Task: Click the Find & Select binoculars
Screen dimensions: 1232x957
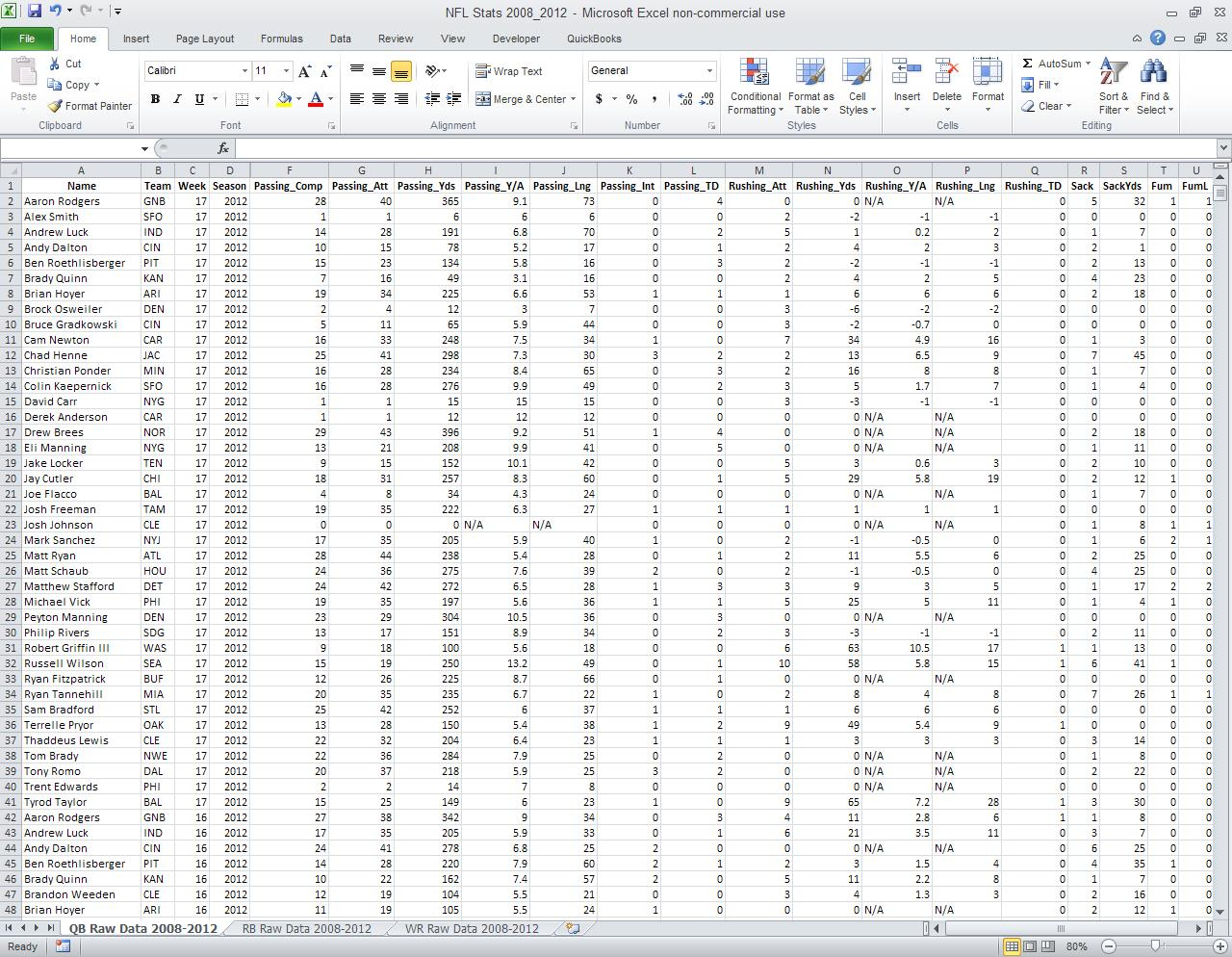Action: [1153, 75]
